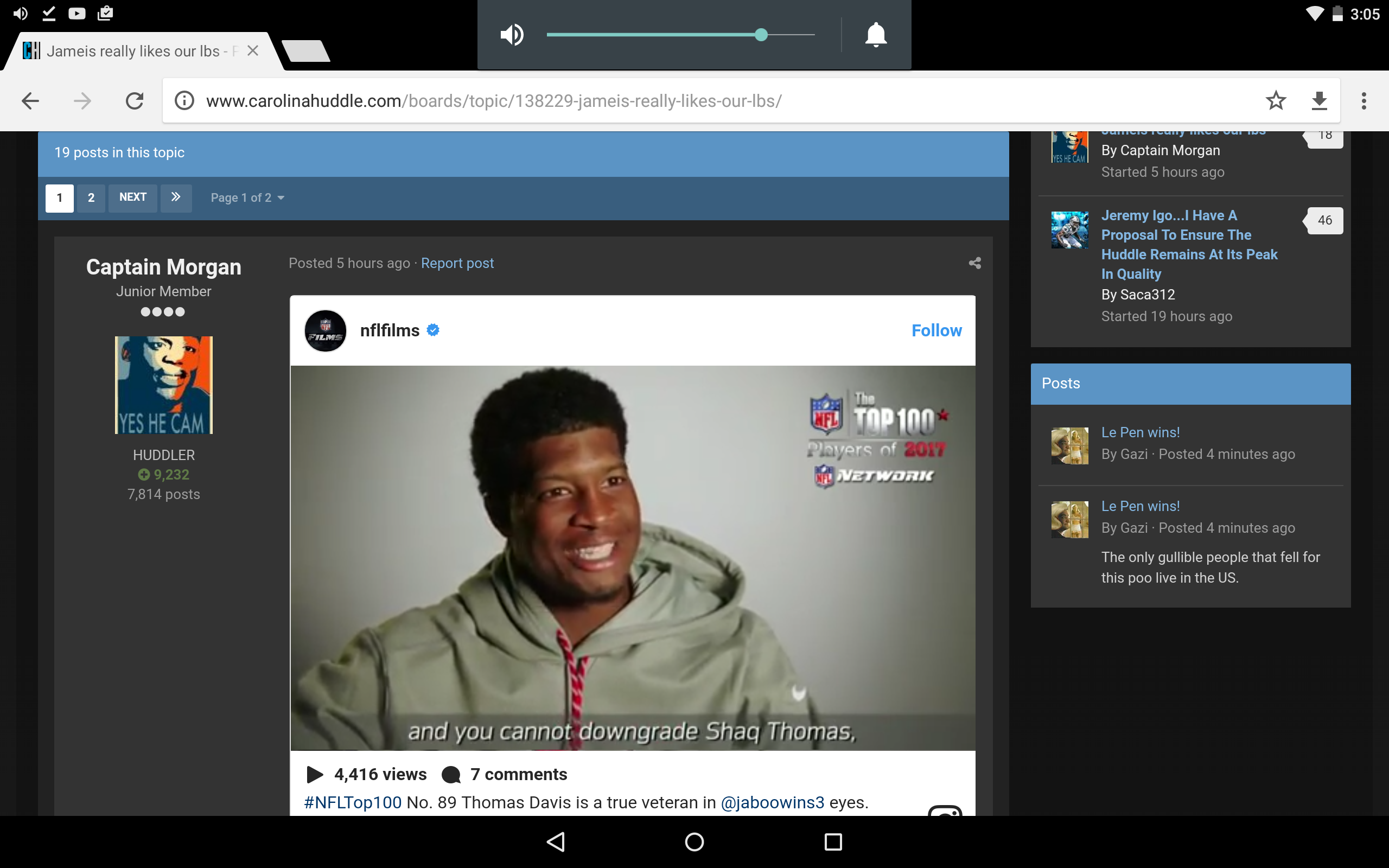The height and width of the screenshot is (868, 1389).
Task: Follow the nflfilms account
Action: 936,331
